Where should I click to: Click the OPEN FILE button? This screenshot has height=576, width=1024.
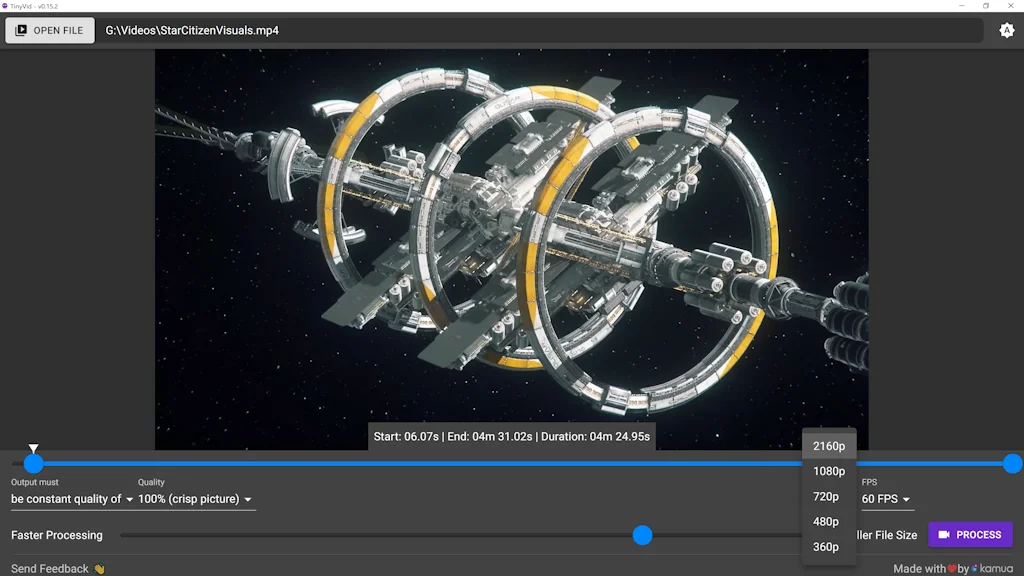tap(49, 30)
